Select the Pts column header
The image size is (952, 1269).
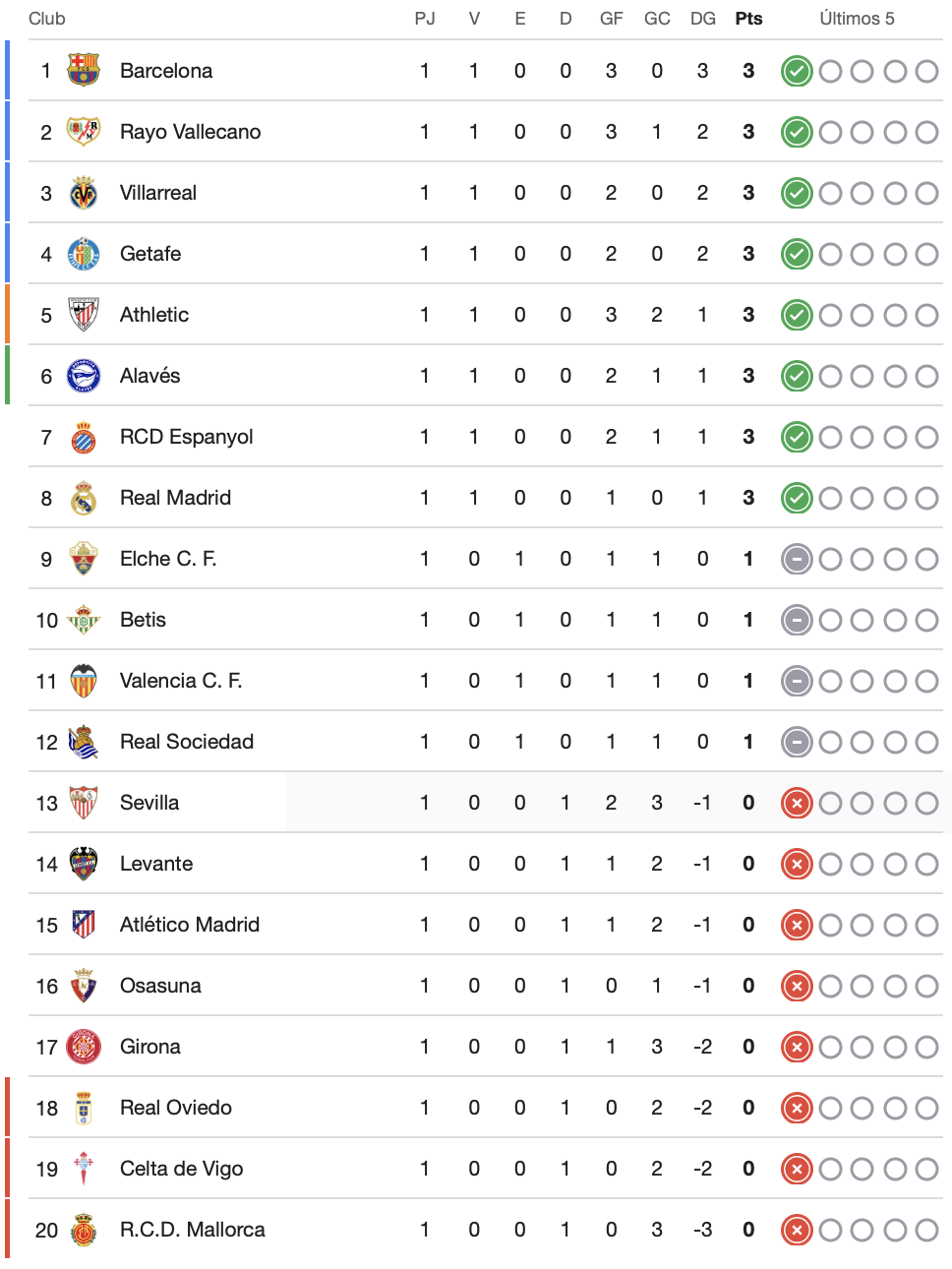pos(748,19)
